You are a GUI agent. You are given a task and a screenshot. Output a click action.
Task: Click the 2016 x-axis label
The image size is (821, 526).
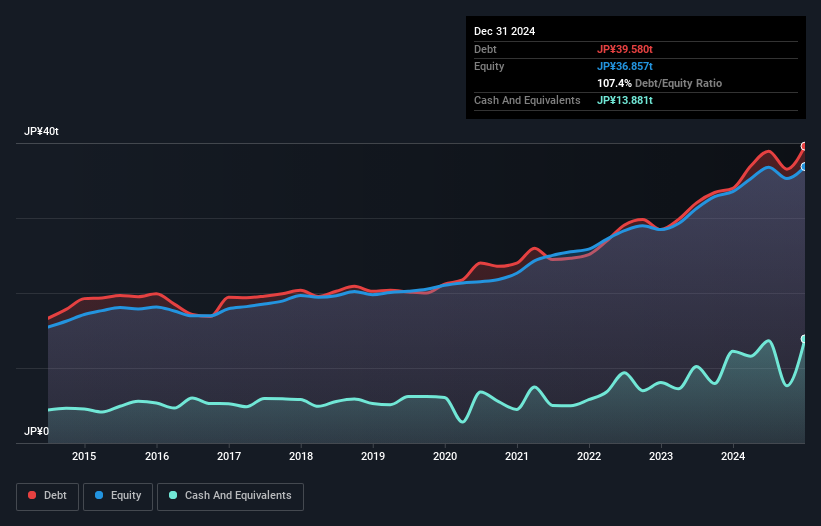(x=157, y=456)
